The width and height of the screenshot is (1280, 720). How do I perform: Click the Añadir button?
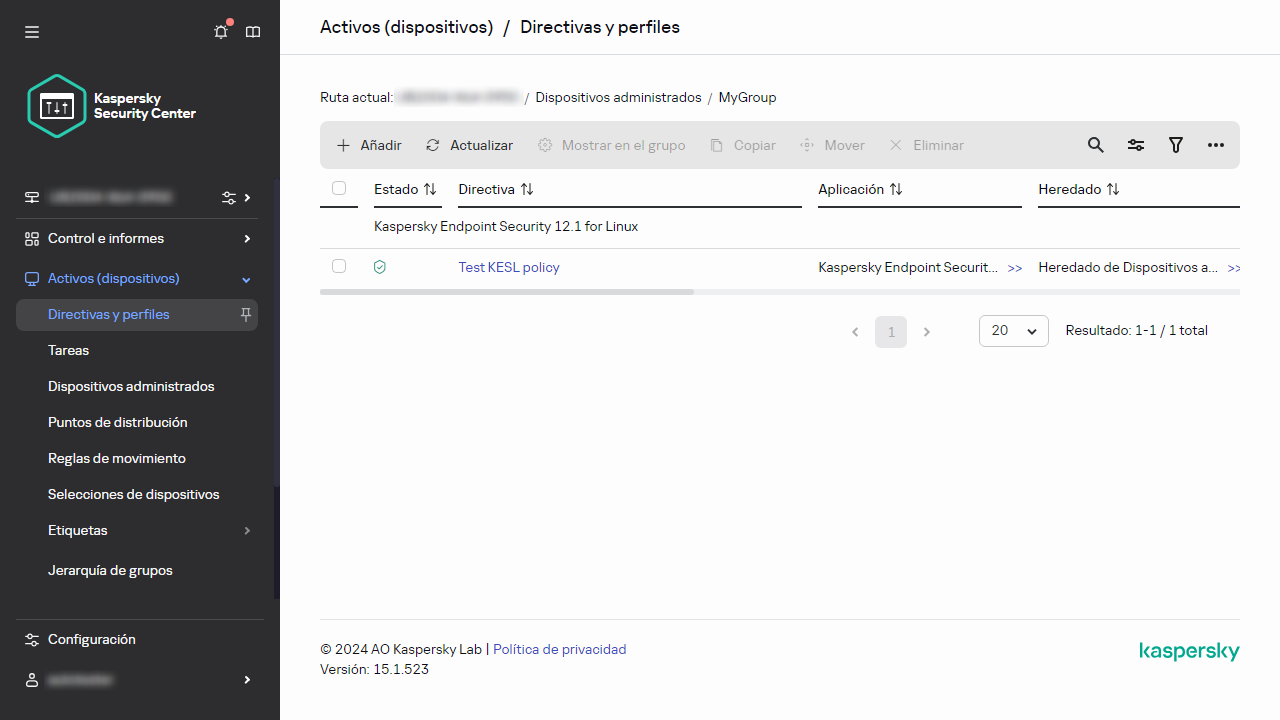click(x=368, y=145)
